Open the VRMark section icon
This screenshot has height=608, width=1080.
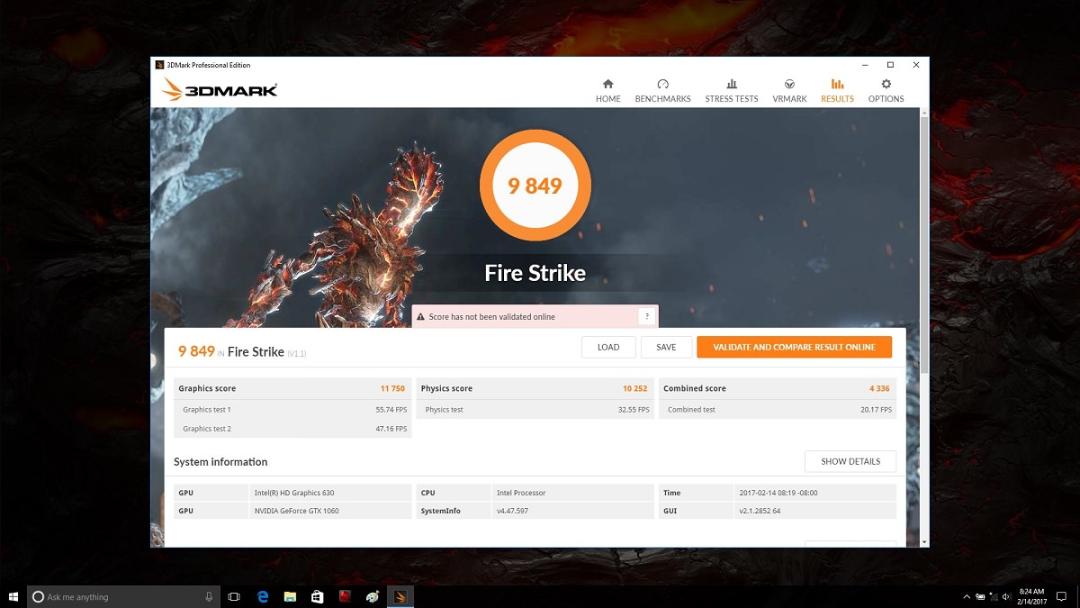[789, 84]
